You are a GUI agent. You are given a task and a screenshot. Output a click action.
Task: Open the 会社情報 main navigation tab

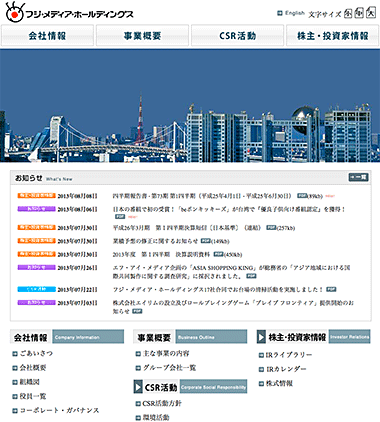point(47,35)
